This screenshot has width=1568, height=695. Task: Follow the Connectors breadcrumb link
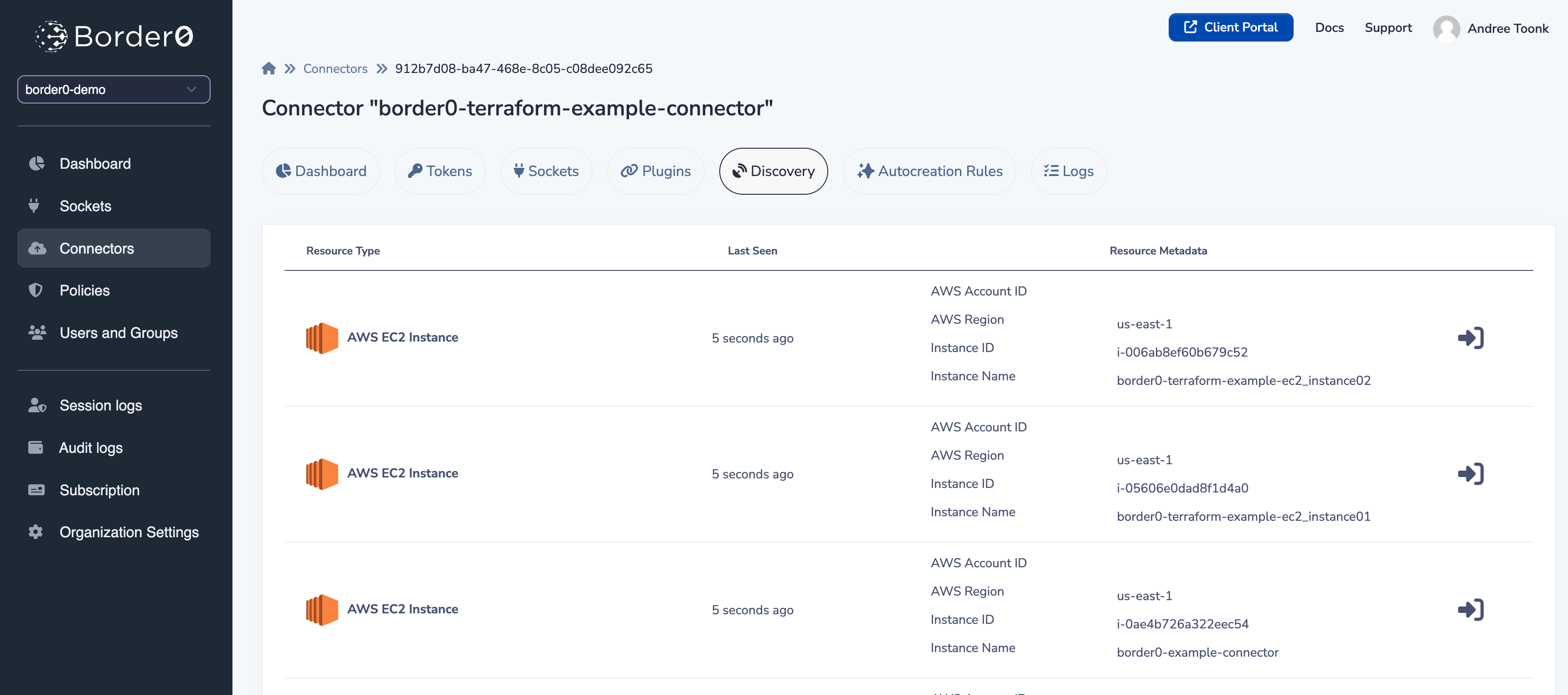coord(335,68)
